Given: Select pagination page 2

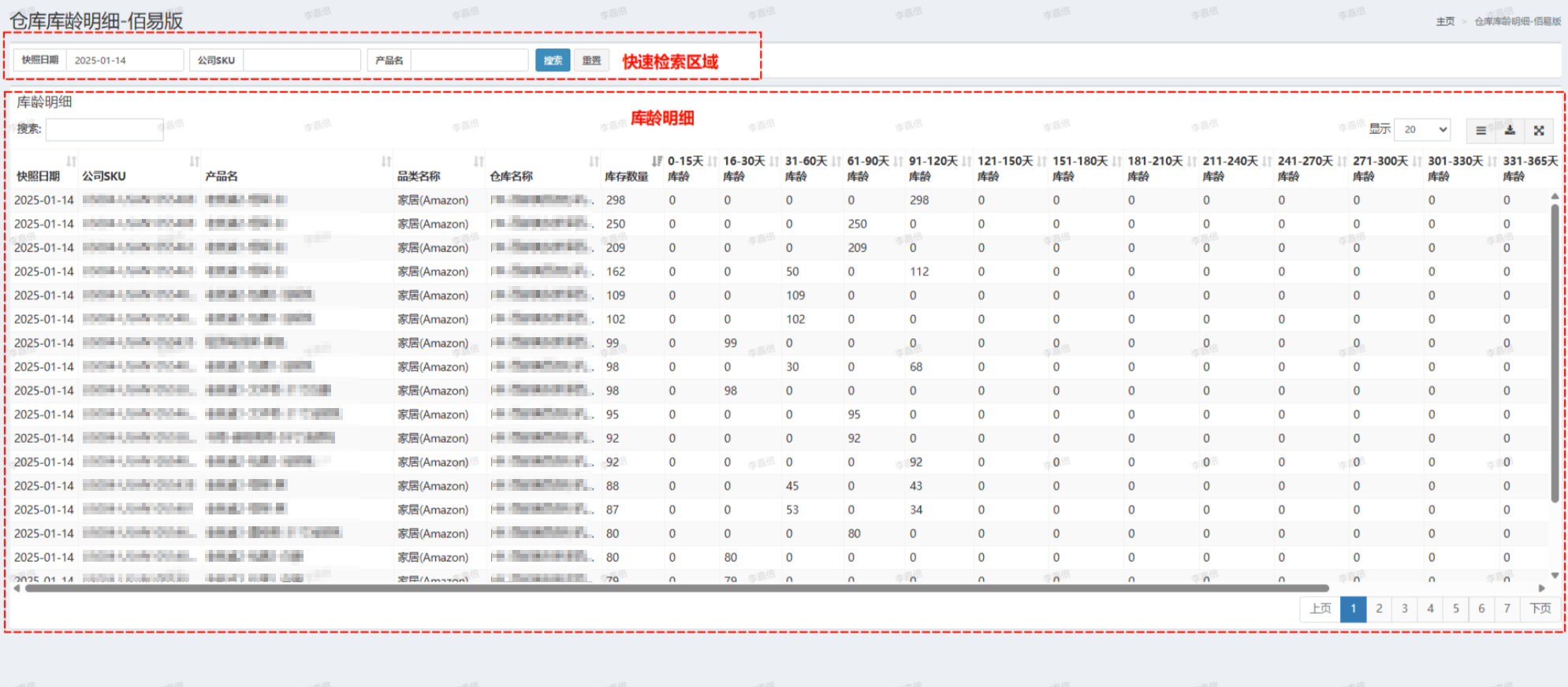Looking at the screenshot, I should click(x=1379, y=608).
